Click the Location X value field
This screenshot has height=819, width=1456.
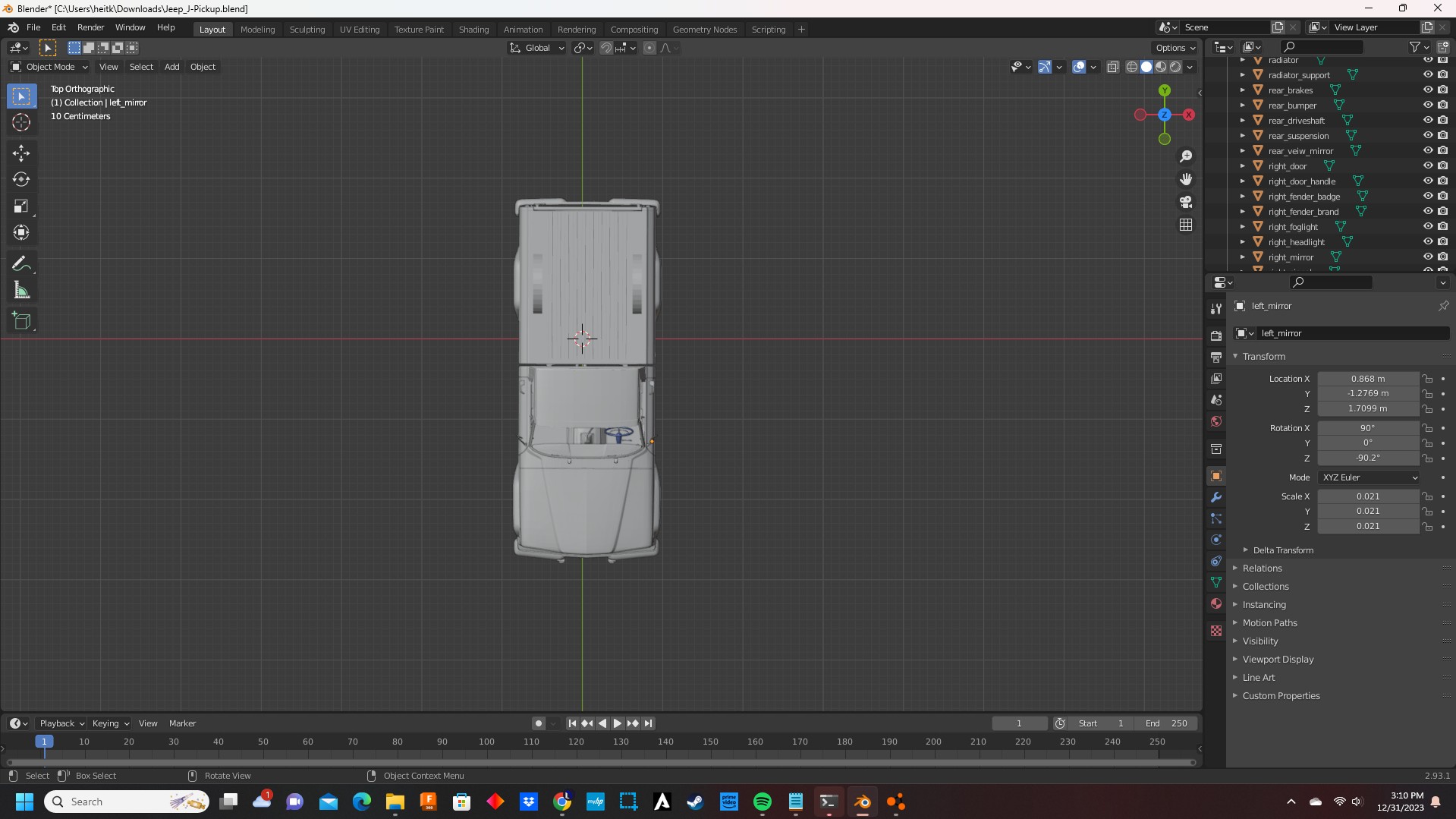pos(1367,379)
